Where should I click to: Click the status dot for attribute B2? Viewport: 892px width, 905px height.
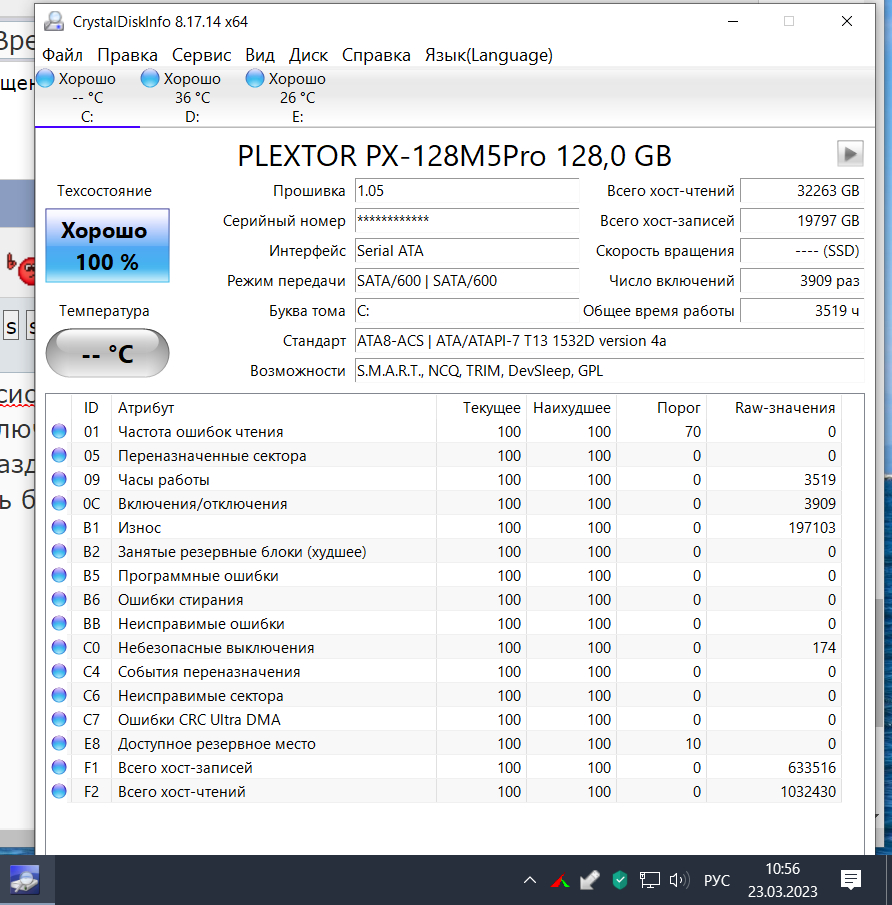tap(59, 551)
